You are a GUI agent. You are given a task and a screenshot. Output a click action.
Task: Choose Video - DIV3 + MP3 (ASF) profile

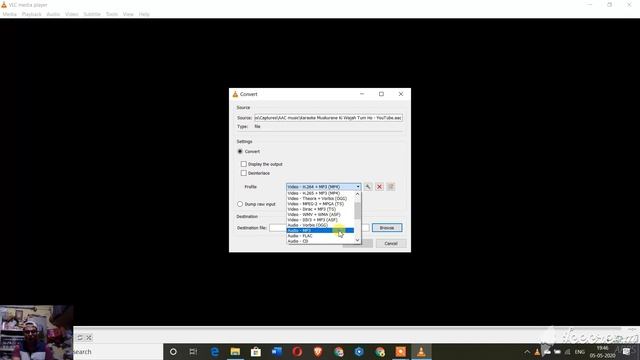point(320,220)
